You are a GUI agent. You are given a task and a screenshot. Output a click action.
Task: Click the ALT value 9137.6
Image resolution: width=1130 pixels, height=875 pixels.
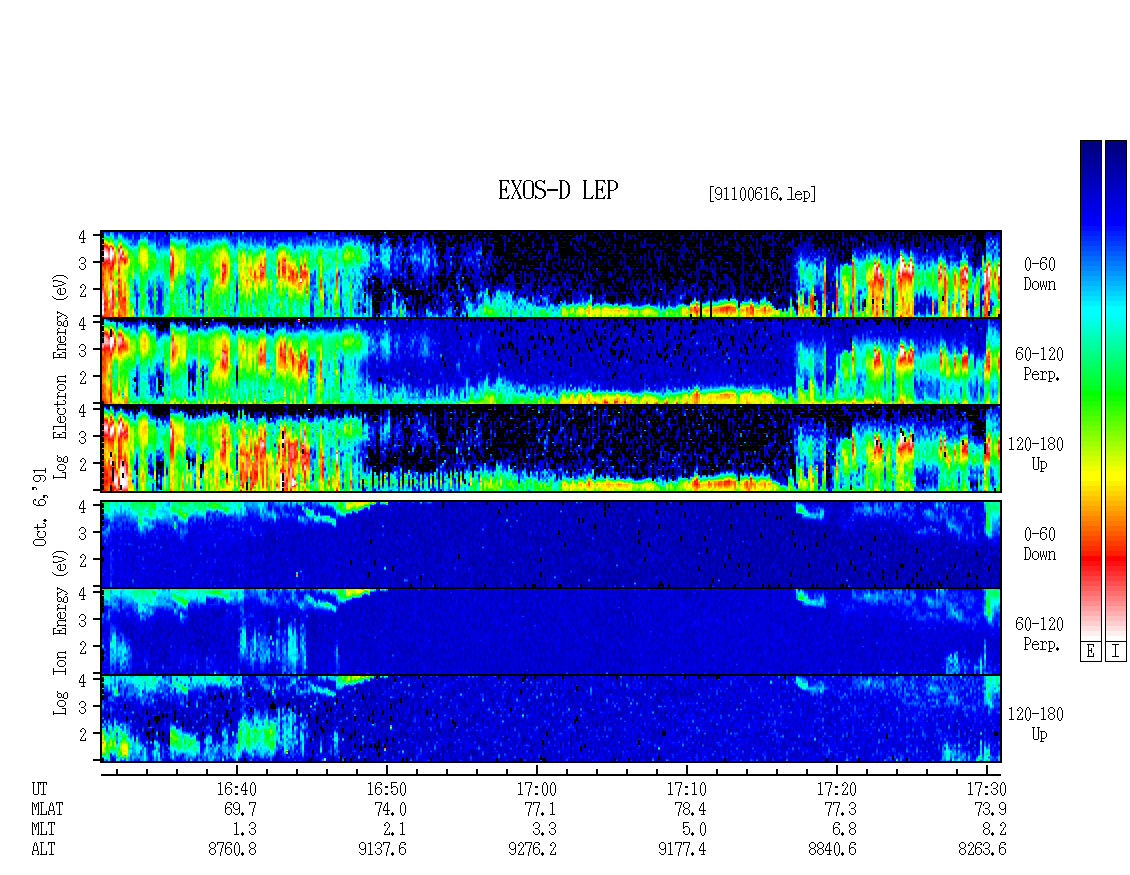[382, 850]
